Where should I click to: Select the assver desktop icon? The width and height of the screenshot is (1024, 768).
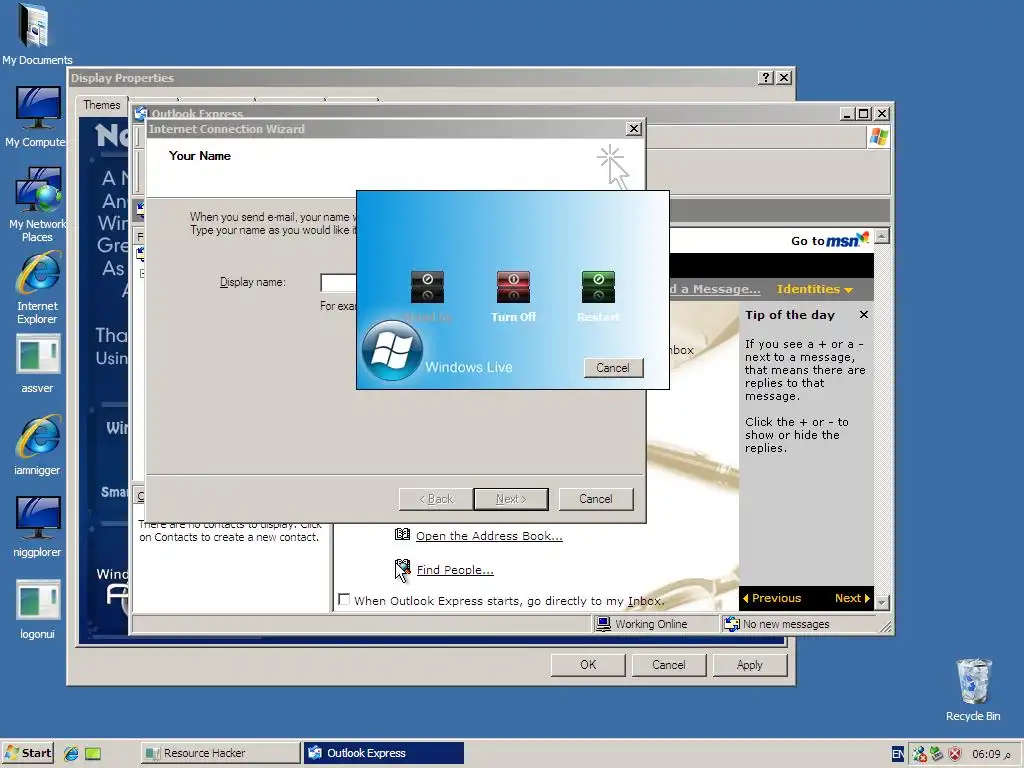[37, 364]
